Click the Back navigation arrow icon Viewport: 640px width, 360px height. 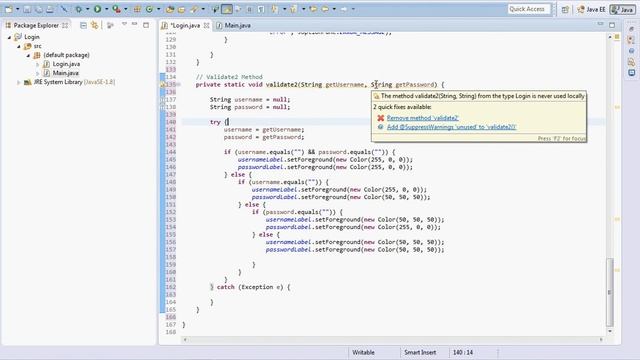(x=325, y=9)
